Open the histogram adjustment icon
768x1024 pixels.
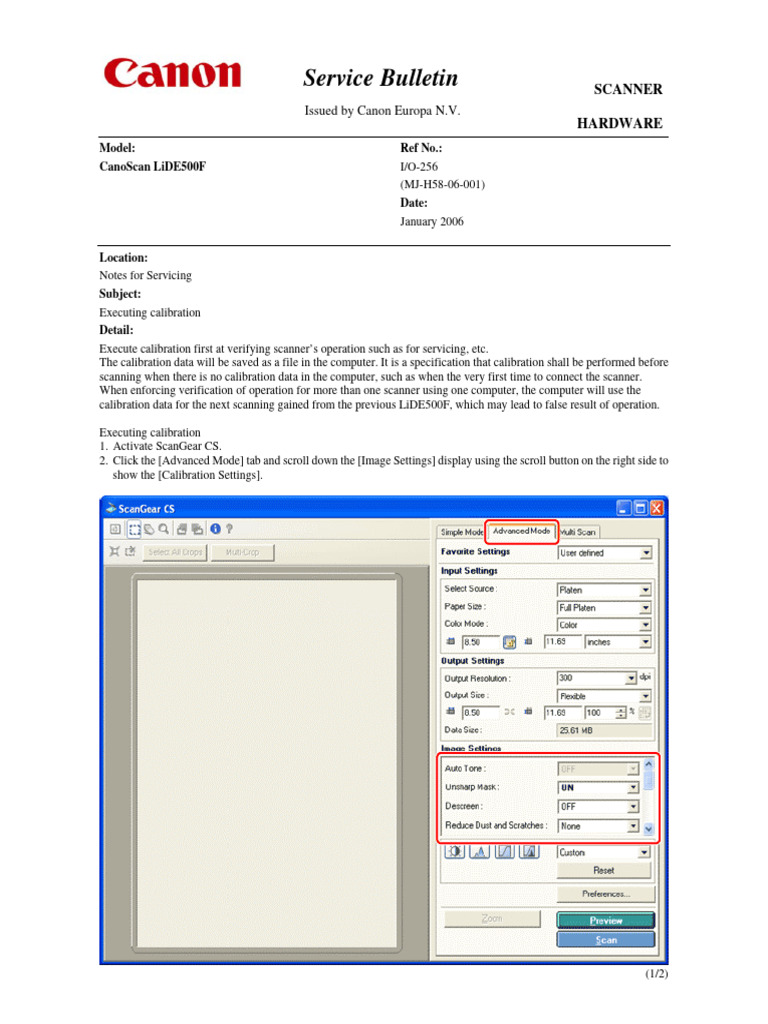[x=479, y=852]
